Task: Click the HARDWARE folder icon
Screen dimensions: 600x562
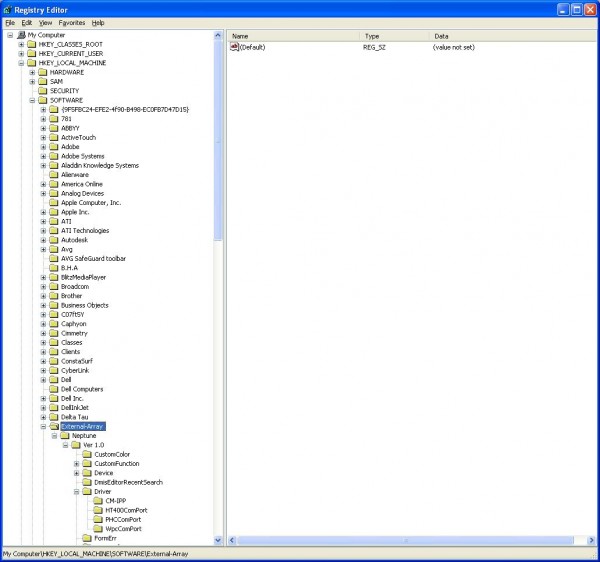Action: [x=43, y=72]
